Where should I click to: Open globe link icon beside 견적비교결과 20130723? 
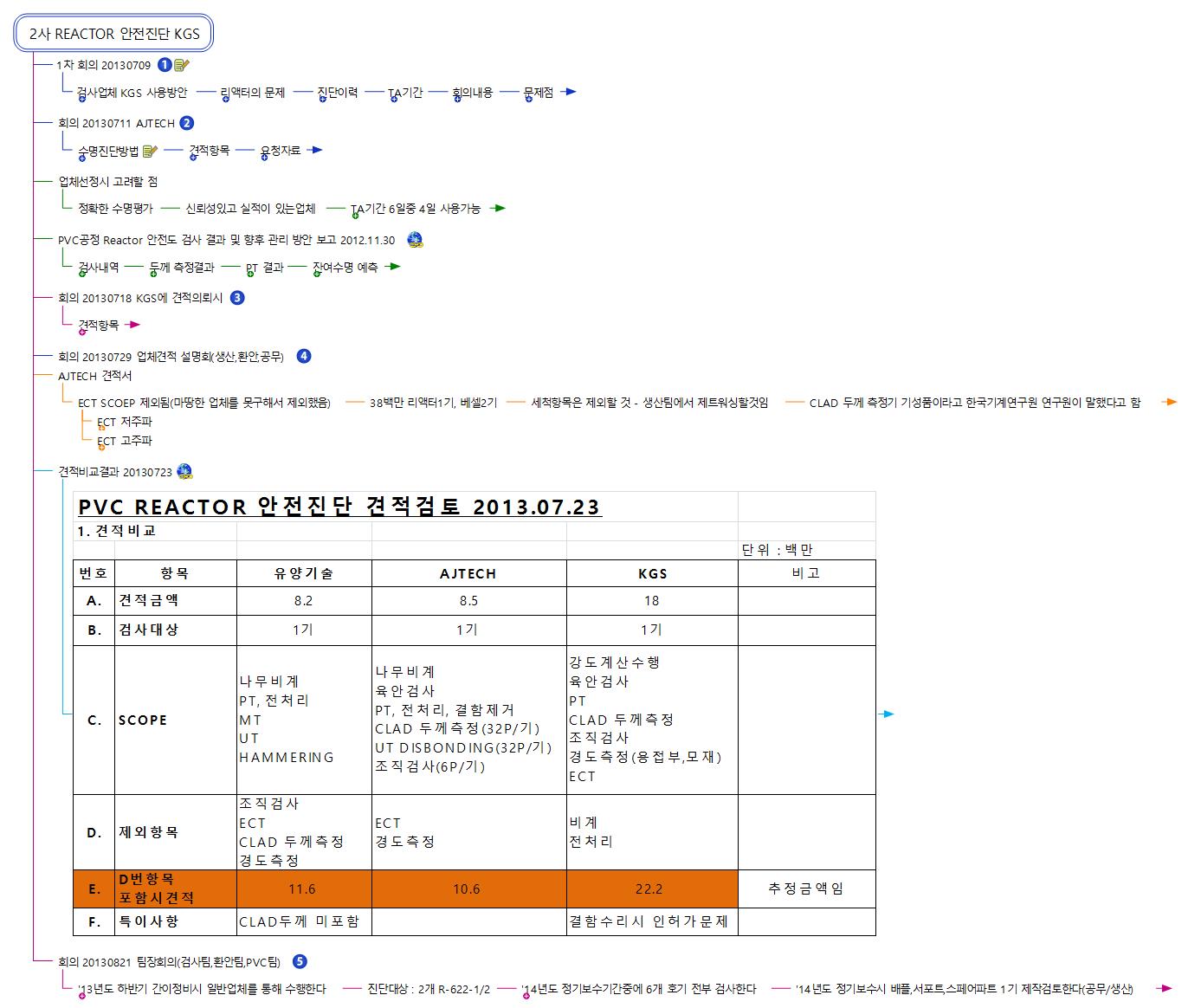point(184,472)
